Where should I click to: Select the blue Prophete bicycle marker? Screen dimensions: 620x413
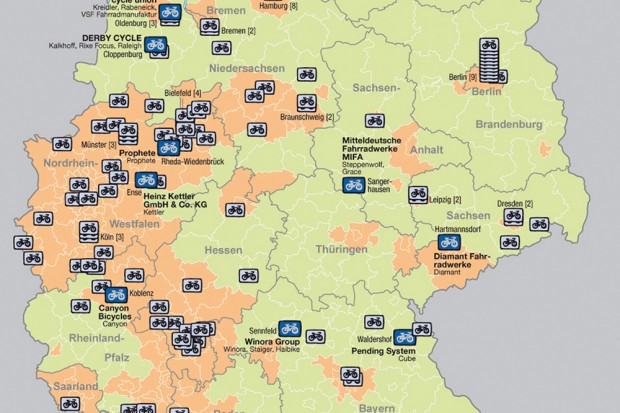tap(167, 148)
